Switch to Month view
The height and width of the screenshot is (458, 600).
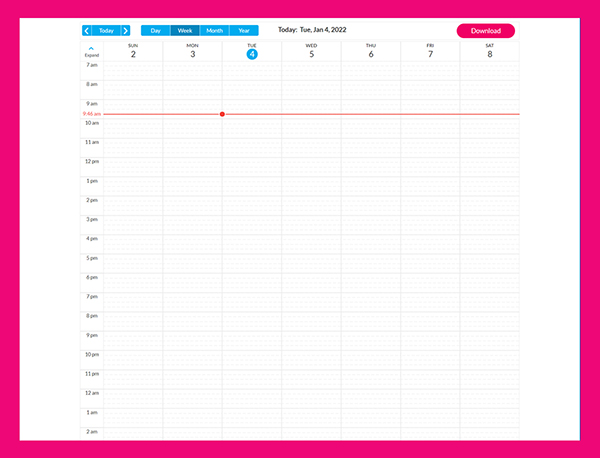pos(214,31)
